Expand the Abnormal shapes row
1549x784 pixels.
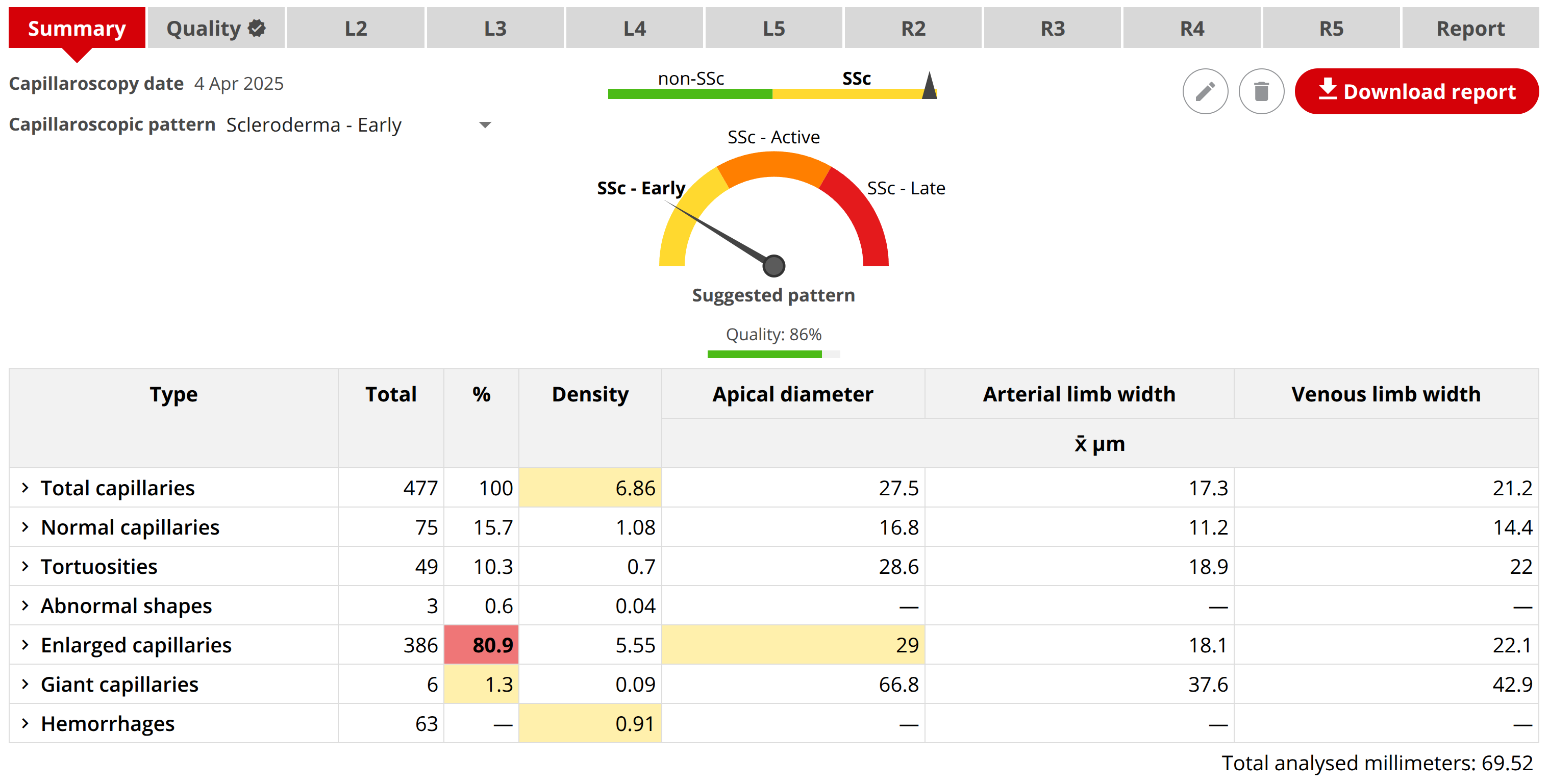click(26, 605)
